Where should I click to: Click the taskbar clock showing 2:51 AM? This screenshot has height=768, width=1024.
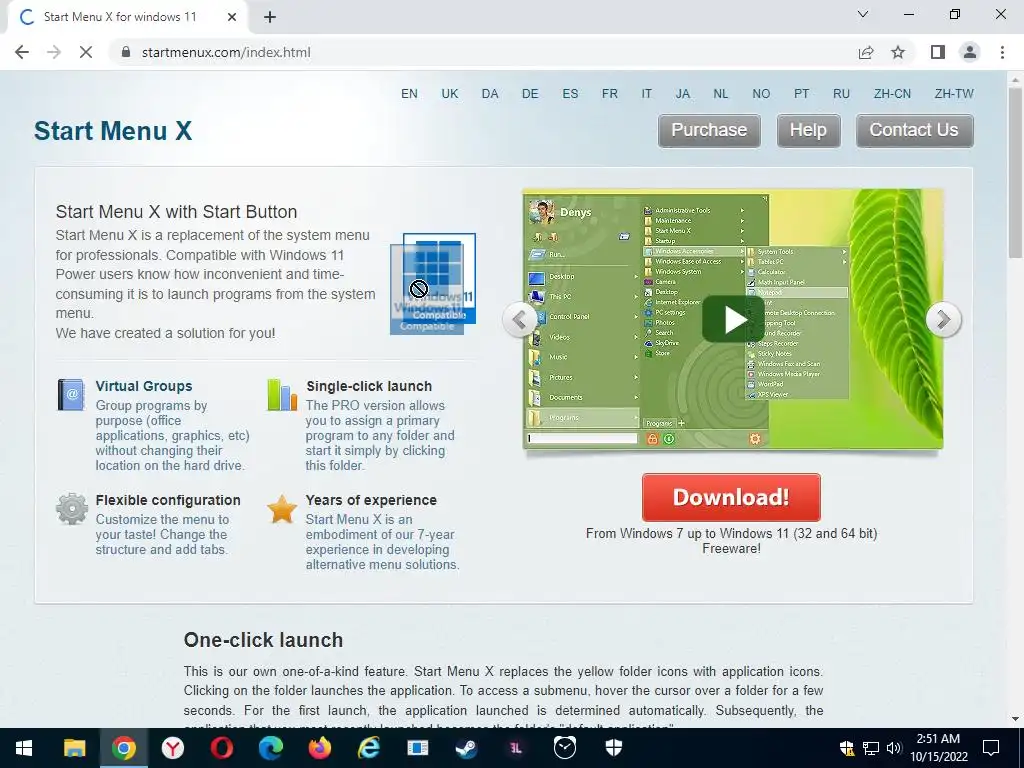point(938,748)
